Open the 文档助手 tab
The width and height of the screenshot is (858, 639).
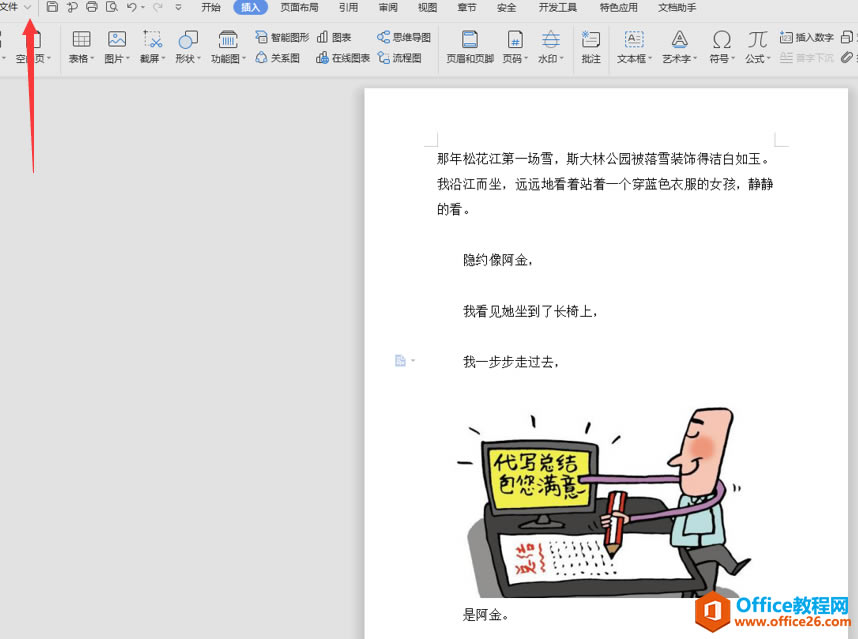click(677, 7)
